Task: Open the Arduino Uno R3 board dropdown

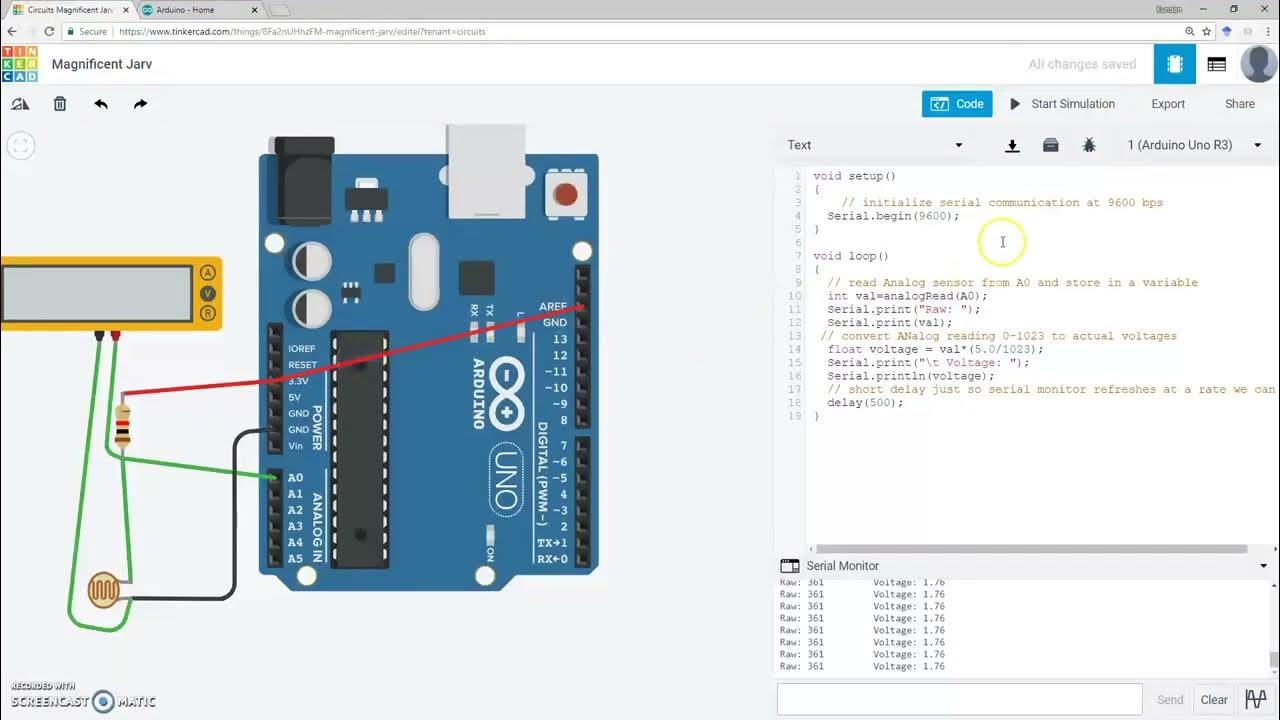Action: [x=1195, y=145]
